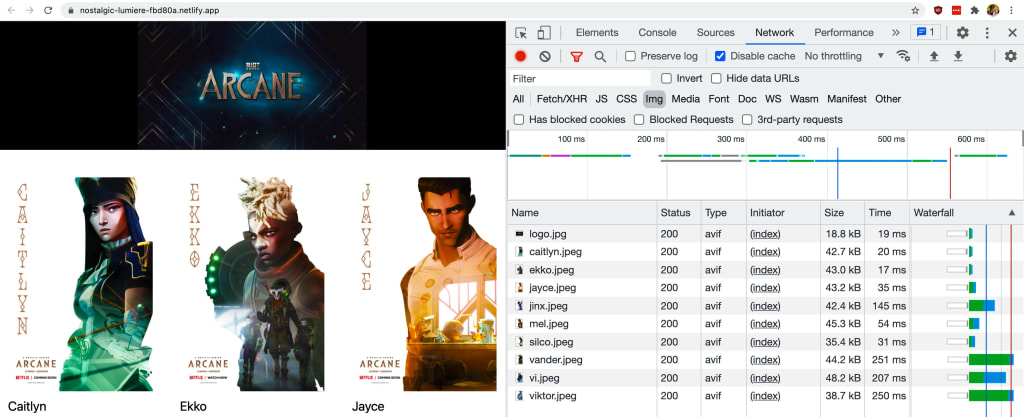Activate the inspect element picker icon
Screen dimensions: 1024x417
pyautogui.click(x=520, y=33)
